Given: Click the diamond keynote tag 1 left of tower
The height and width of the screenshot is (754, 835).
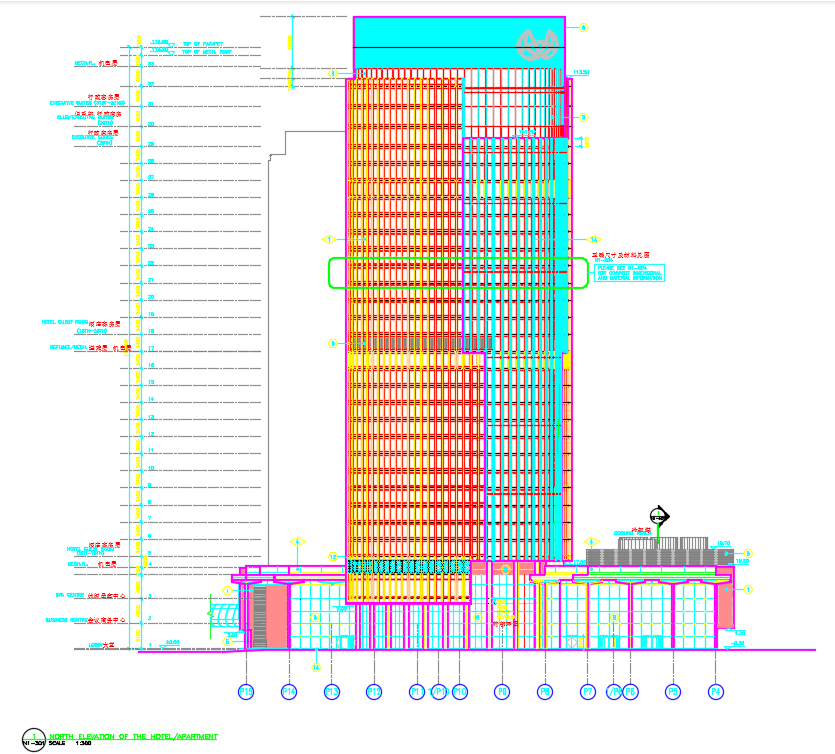Looking at the screenshot, I should tap(329, 240).
